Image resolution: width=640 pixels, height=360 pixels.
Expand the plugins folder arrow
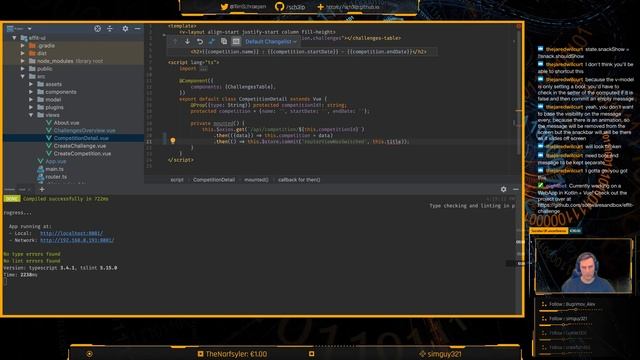tap(31, 107)
